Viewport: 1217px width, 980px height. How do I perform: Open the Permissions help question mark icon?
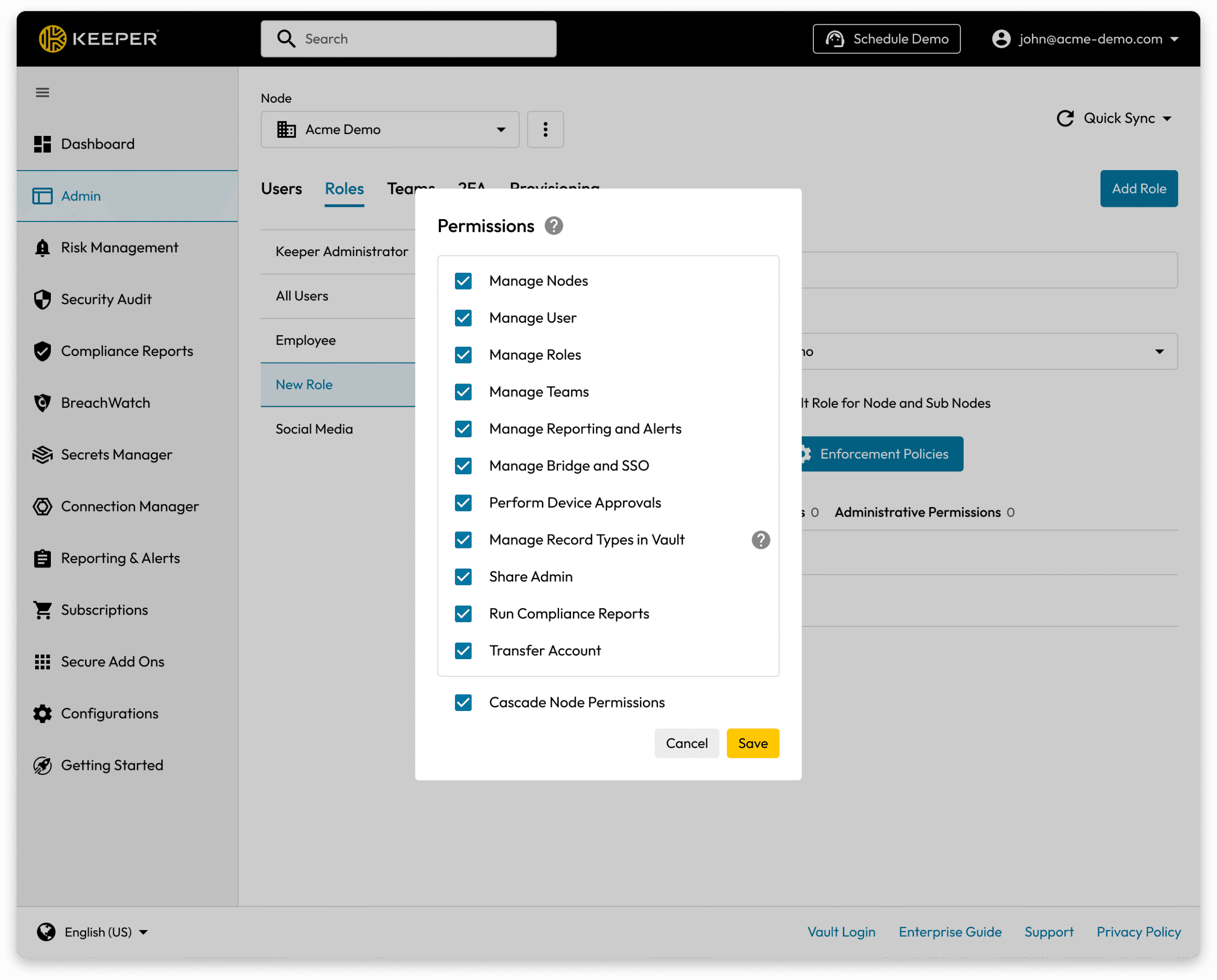point(553,226)
